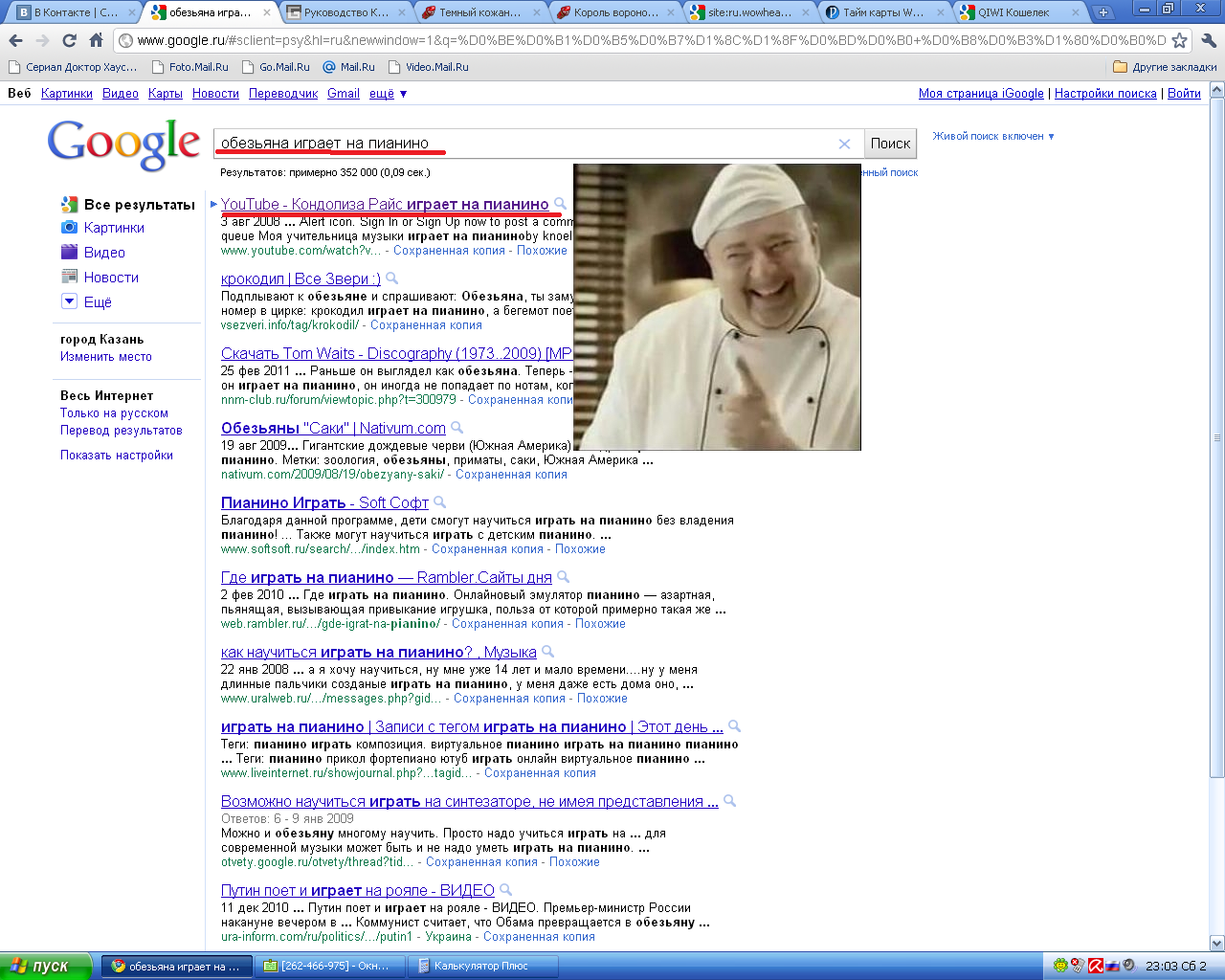Preview the крокодил Все Звери result with magnifier
This screenshot has width=1225, height=980.
click(x=391, y=278)
